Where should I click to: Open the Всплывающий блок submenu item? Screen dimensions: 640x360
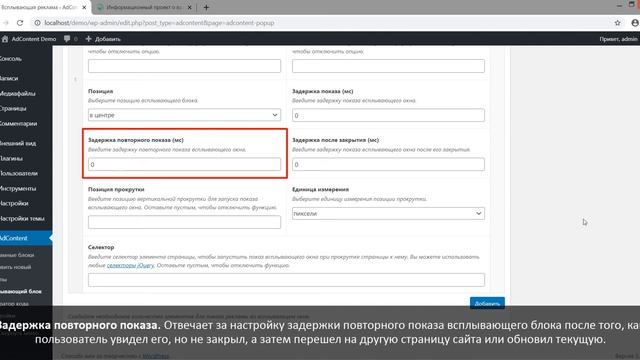pyautogui.click(x=21, y=291)
